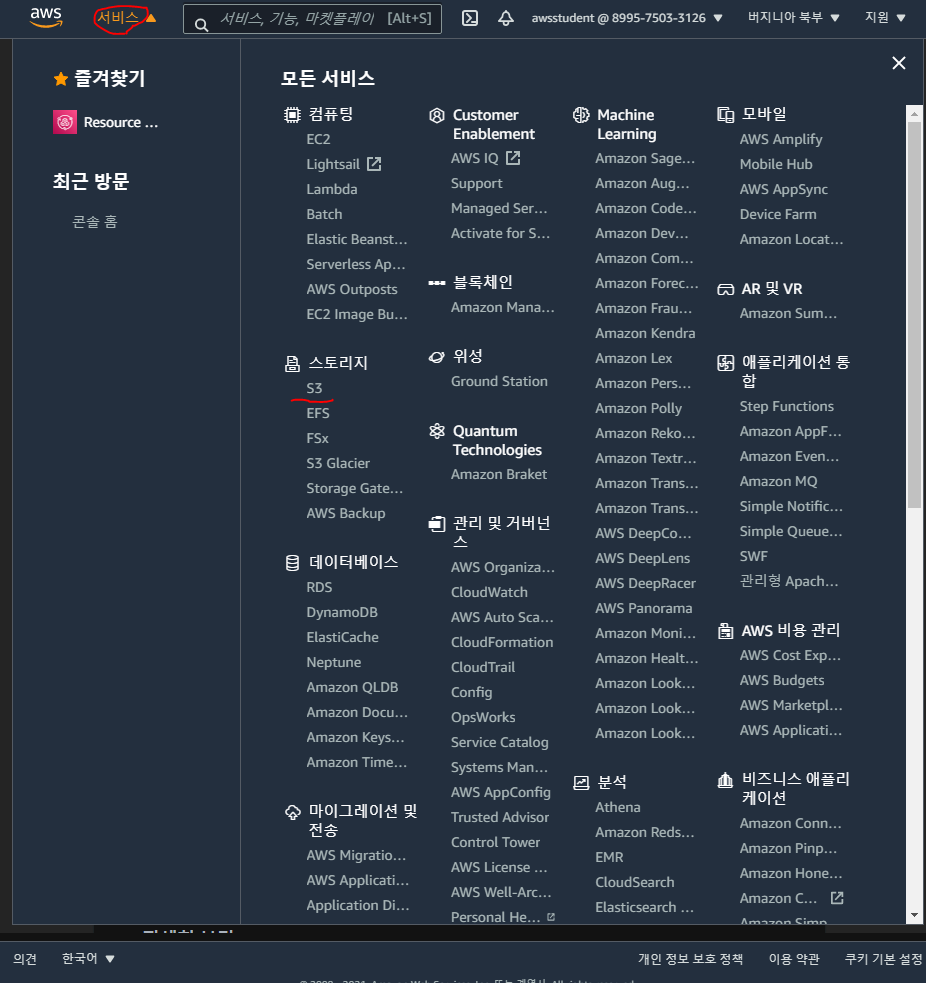Click the management and governance icon

pos(436,523)
